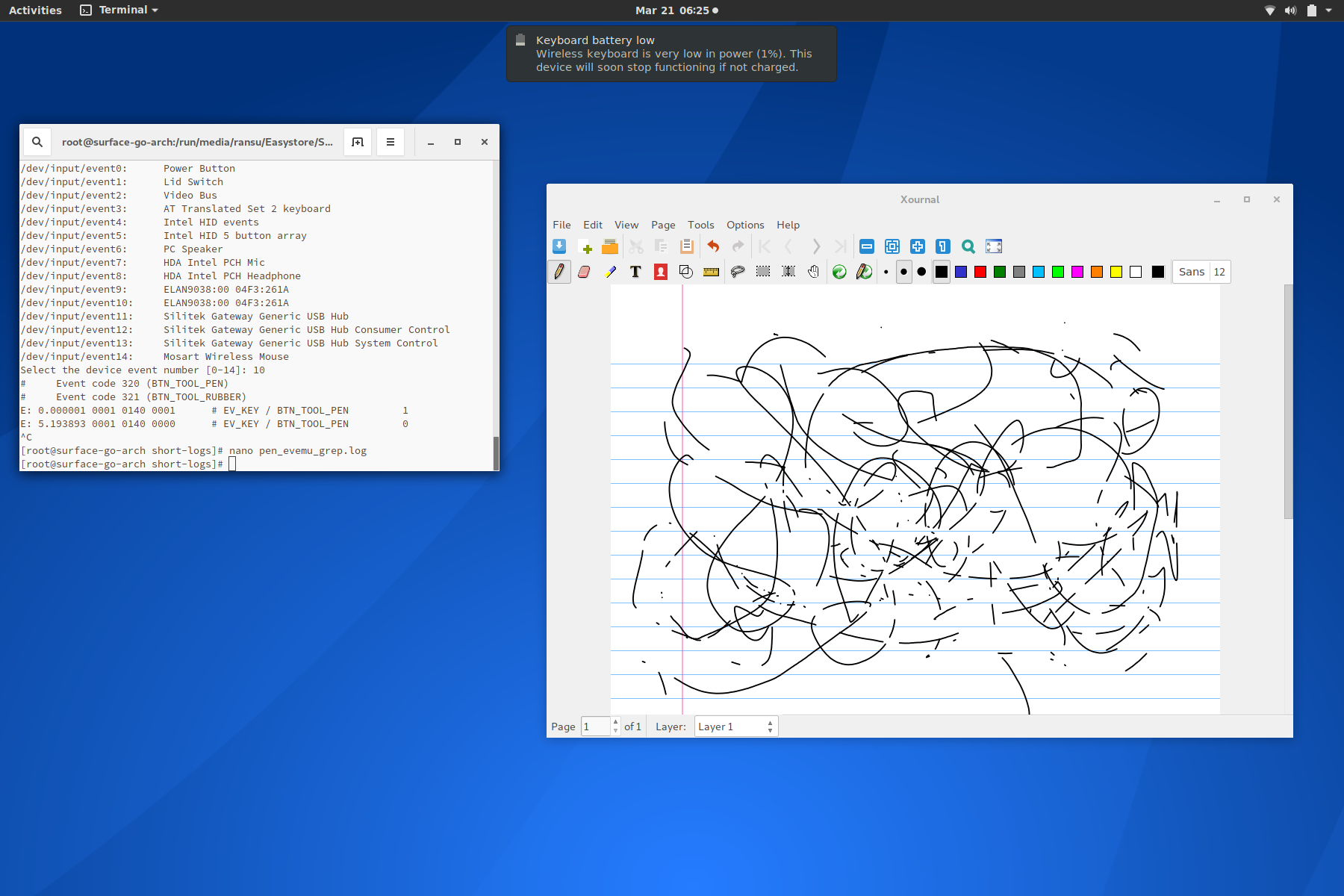The image size is (1344, 896).
Task: Undo the last pen stroke
Action: [x=713, y=246]
